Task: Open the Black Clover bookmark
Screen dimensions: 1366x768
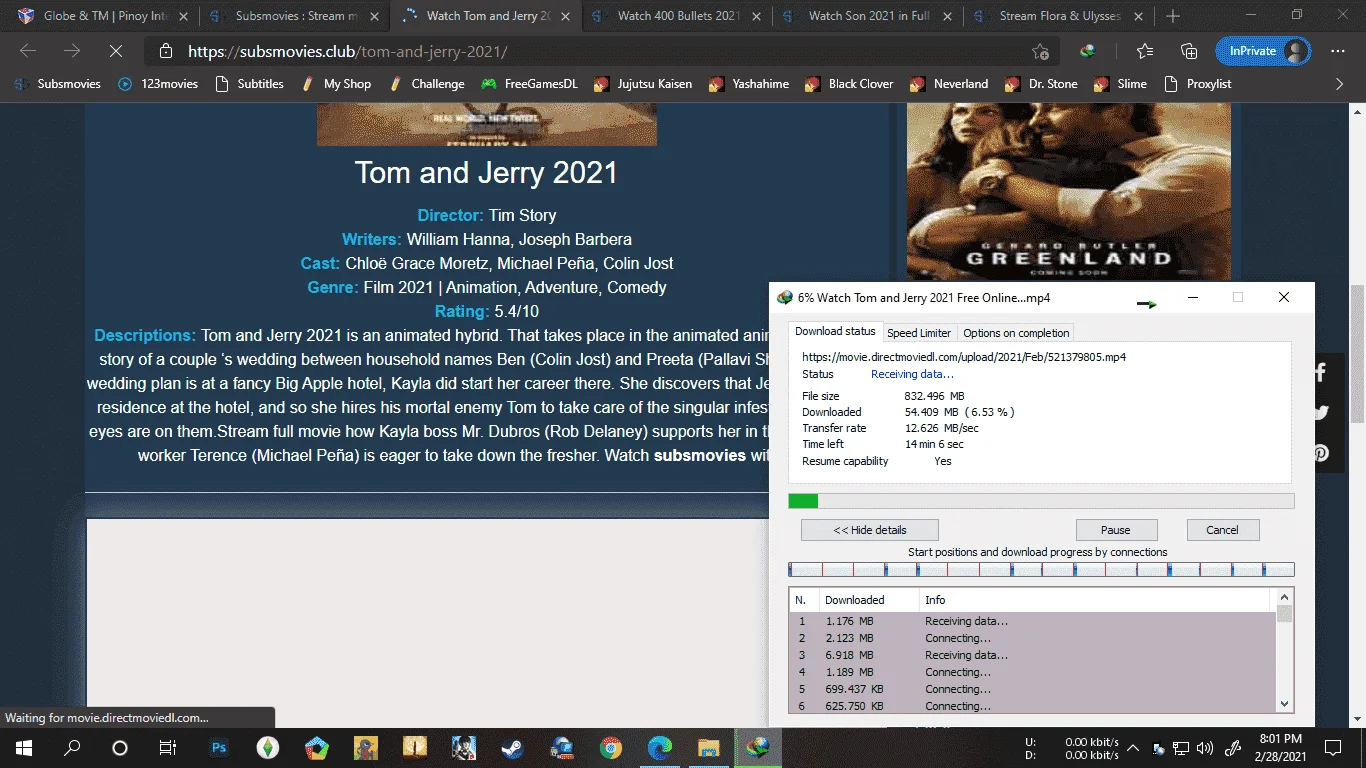Action: [850, 84]
